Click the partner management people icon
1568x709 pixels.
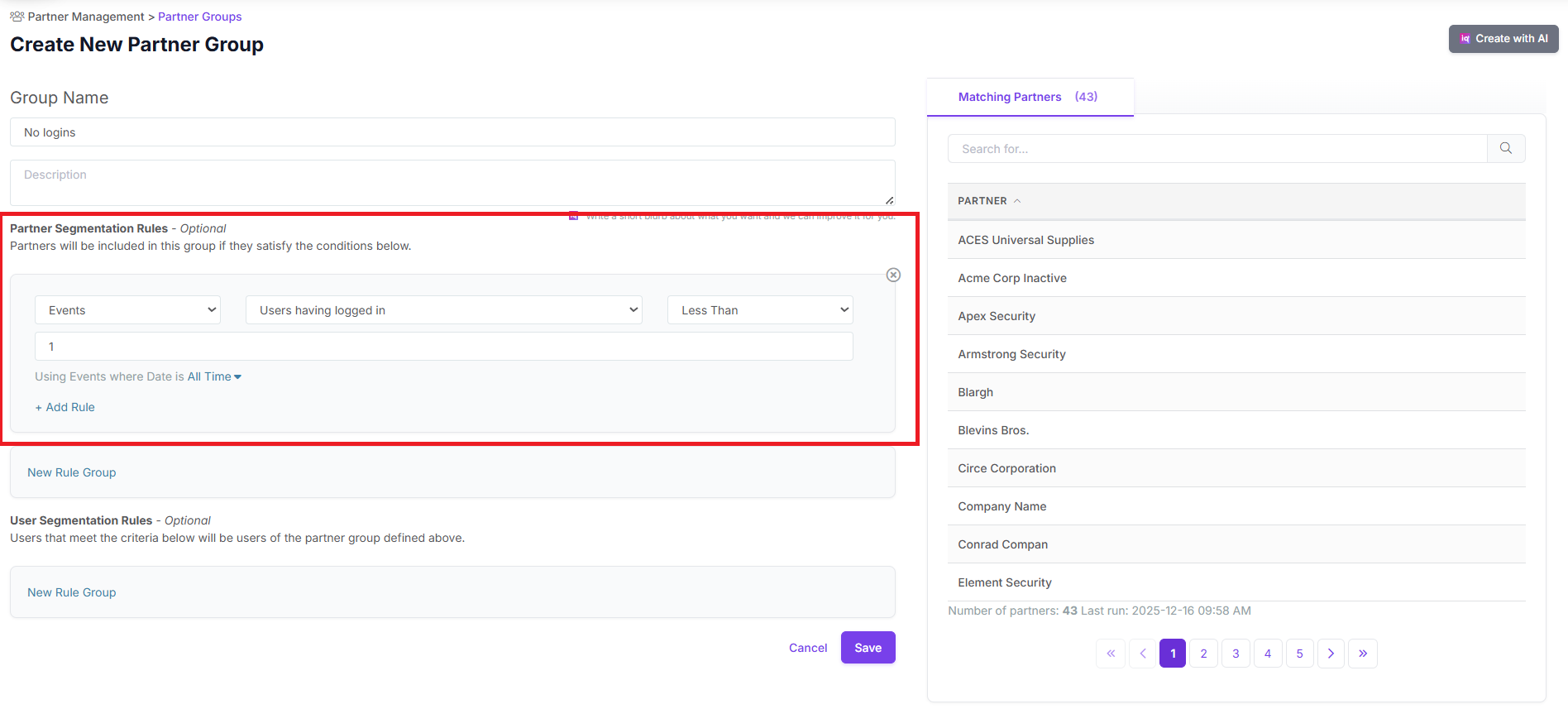click(x=17, y=17)
